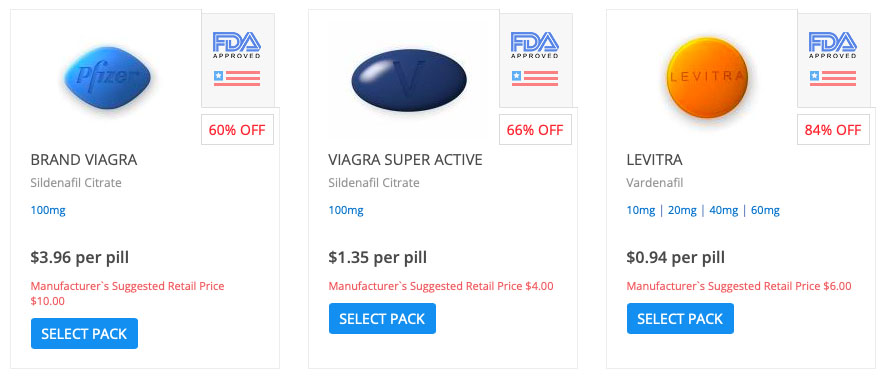The width and height of the screenshot is (888, 380).
Task: Open the BRAND VIAGRA product title
Action: [x=84, y=160]
